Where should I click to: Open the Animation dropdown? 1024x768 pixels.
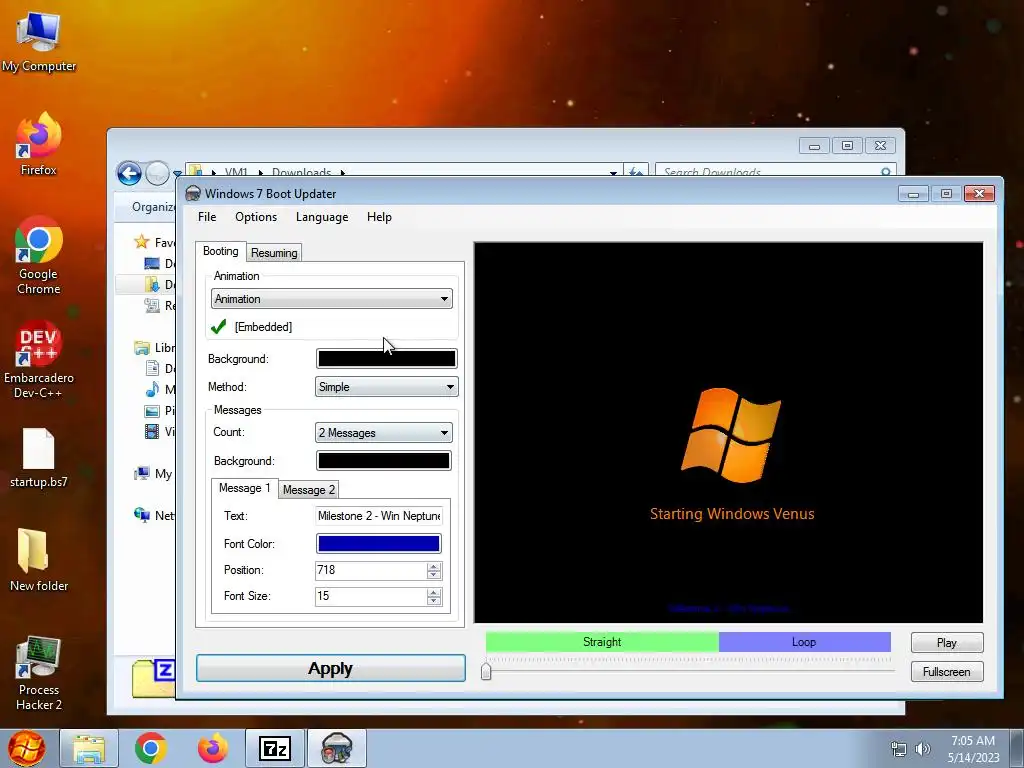[332, 299]
